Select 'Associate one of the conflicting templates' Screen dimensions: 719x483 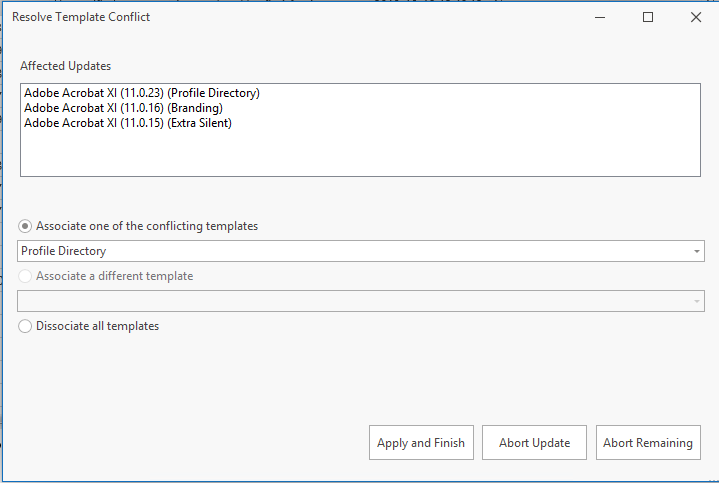coord(26,226)
